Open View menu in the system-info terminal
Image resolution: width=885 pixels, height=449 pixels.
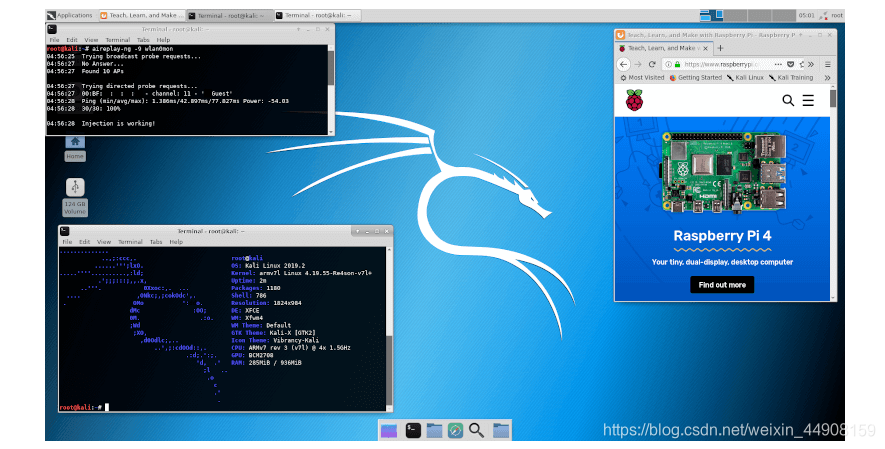click(104, 241)
